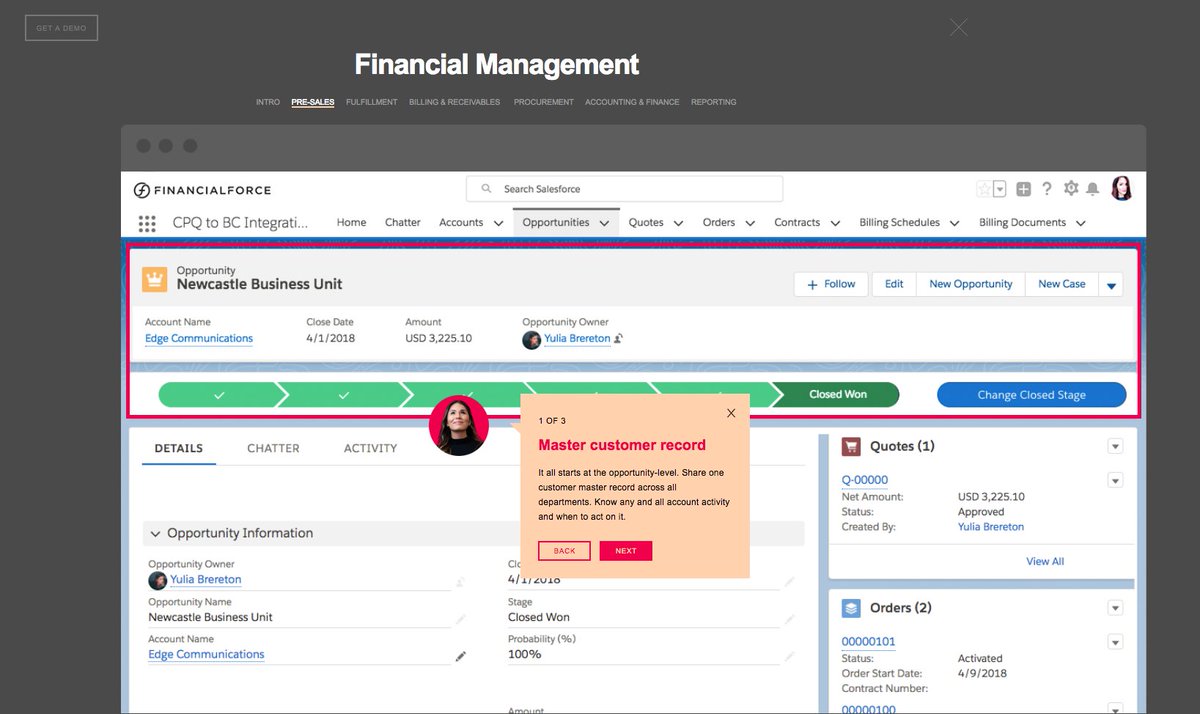The image size is (1200, 714).
Task: Click the Quotes related list icon
Action: click(x=851, y=446)
